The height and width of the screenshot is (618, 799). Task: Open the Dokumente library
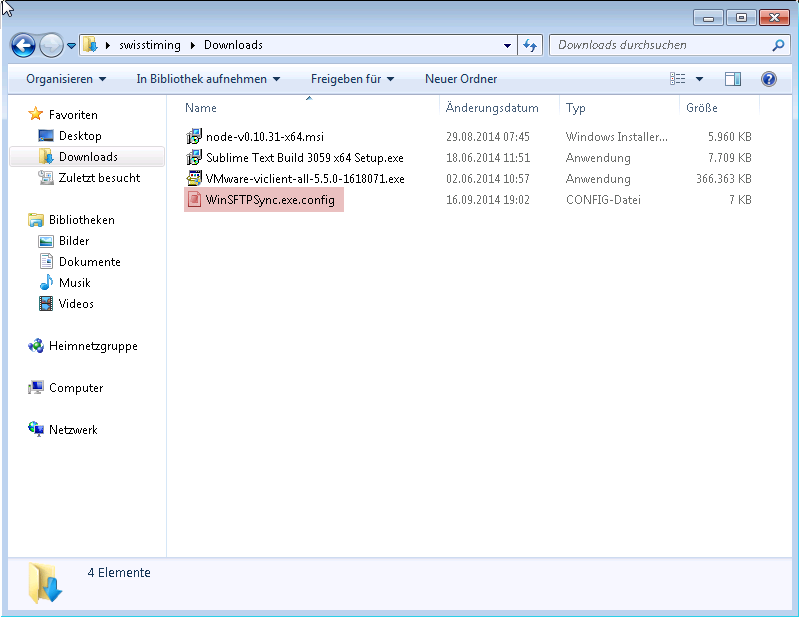point(90,261)
